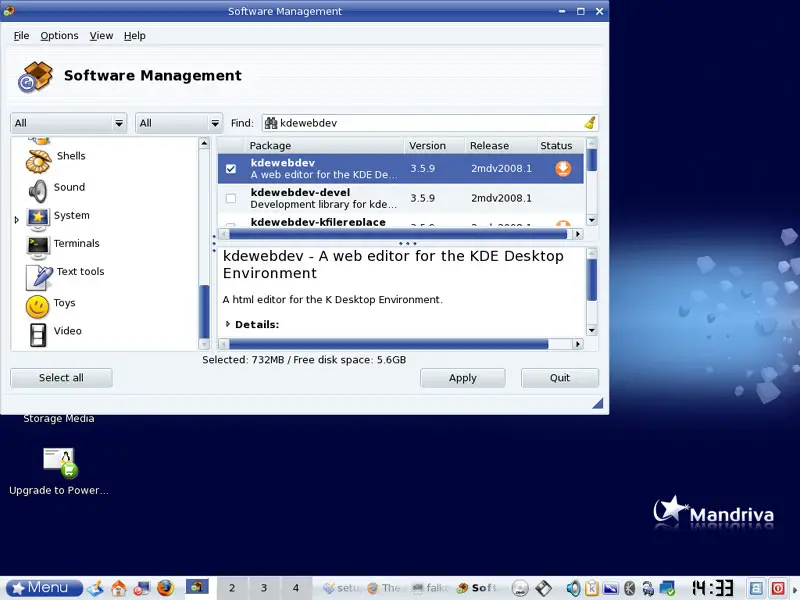Uncheck the kdewebdev package checkbox
Screen dimensions: 800x600
pos(231,168)
